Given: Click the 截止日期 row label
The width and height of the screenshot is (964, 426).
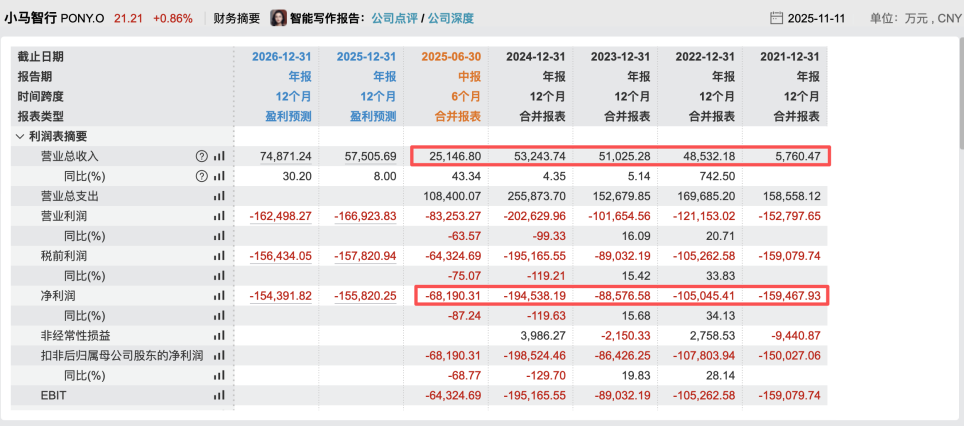Looking at the screenshot, I should click(41, 57).
